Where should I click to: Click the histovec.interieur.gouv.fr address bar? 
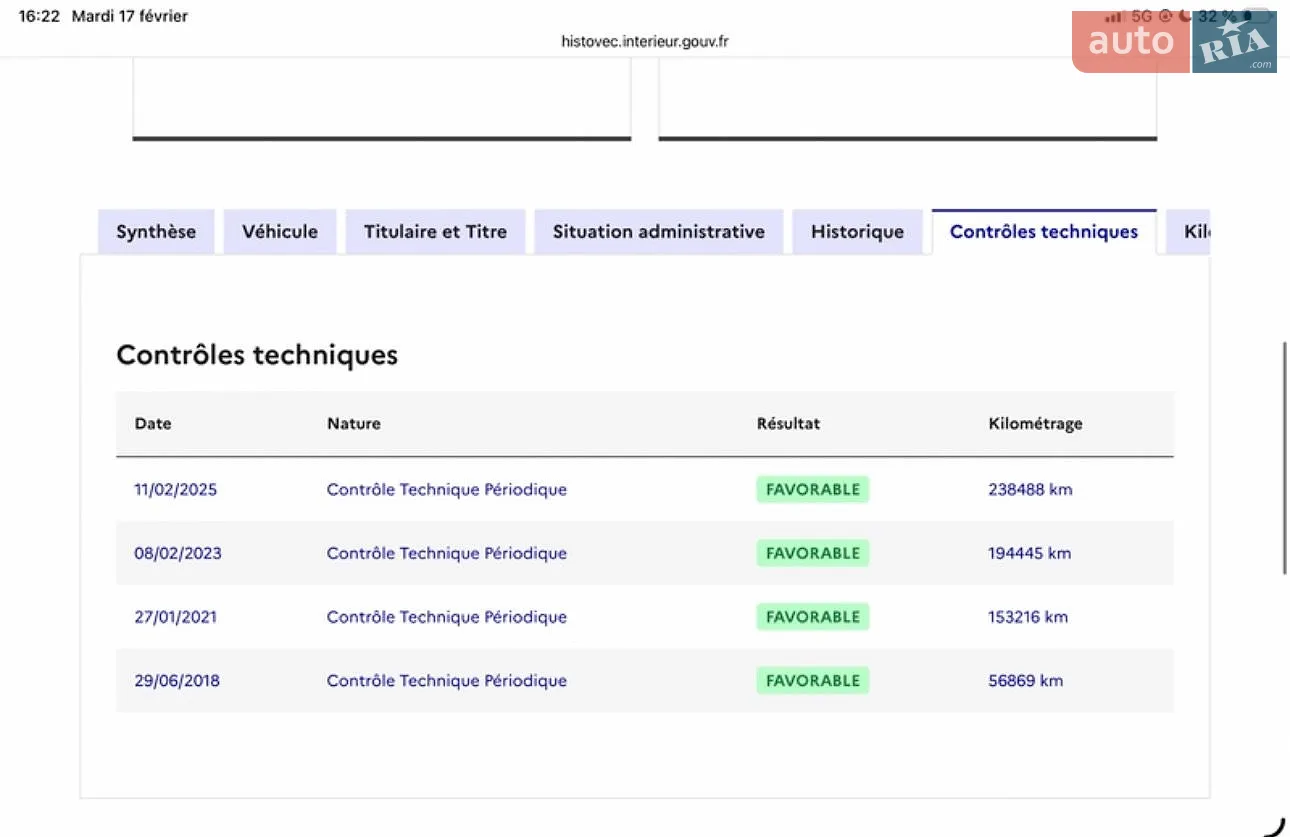pos(645,41)
